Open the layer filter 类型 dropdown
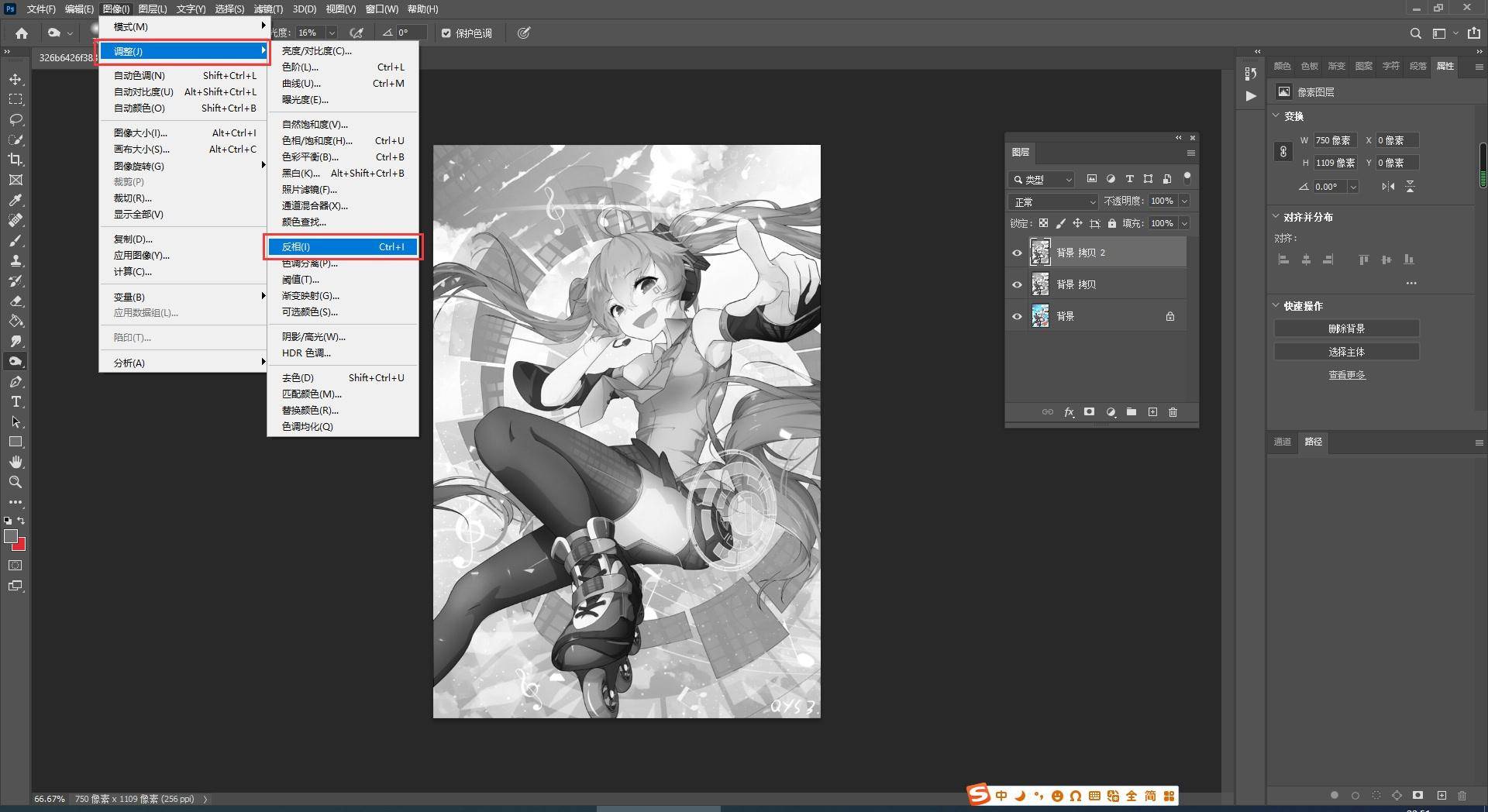Screen dimensions: 1488x812 pos(1042,179)
